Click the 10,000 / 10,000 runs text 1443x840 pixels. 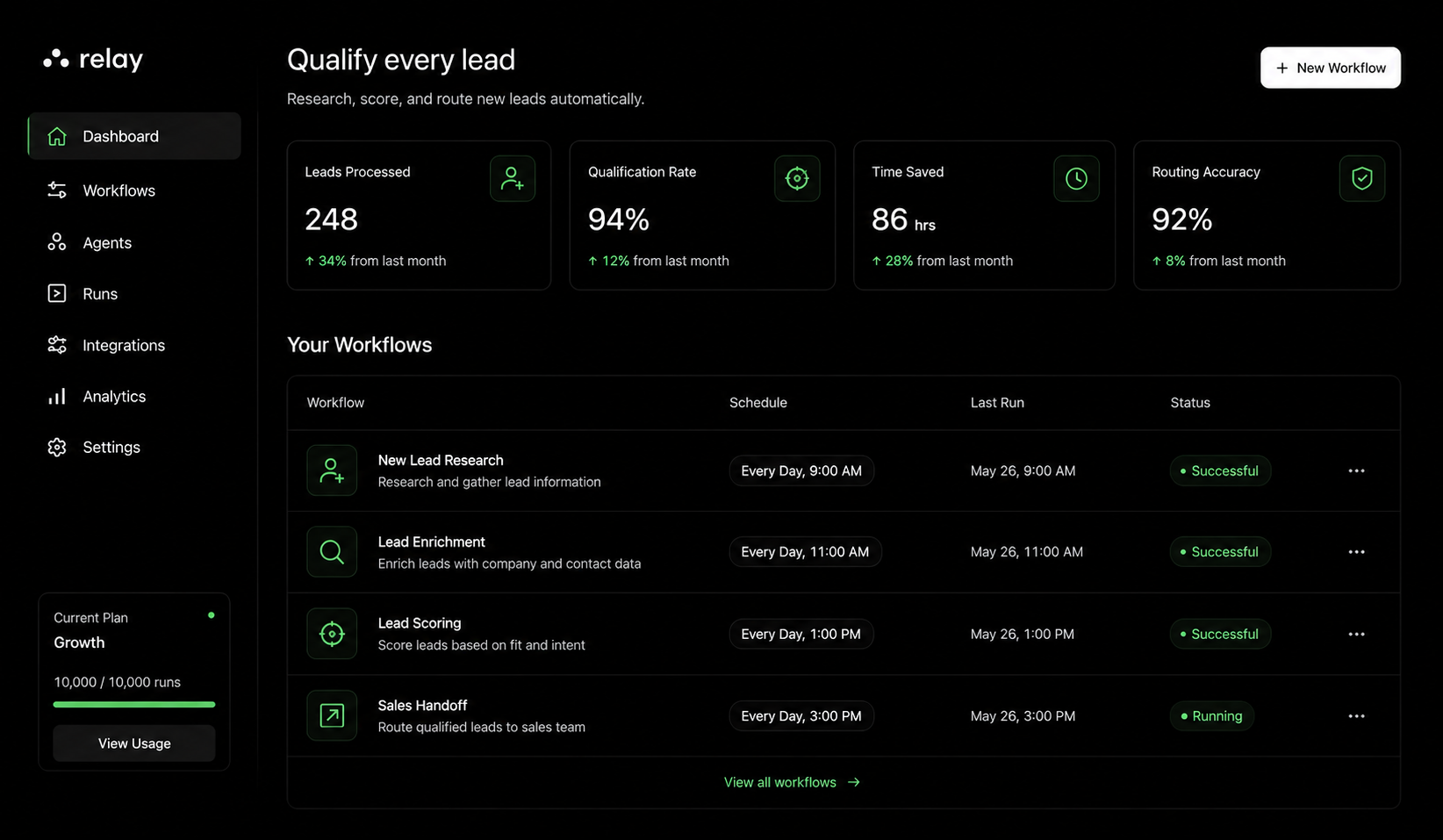tap(118, 682)
